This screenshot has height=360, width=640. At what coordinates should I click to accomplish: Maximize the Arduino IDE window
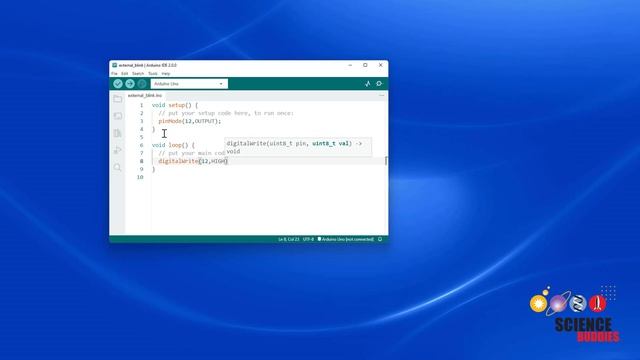(365, 65)
